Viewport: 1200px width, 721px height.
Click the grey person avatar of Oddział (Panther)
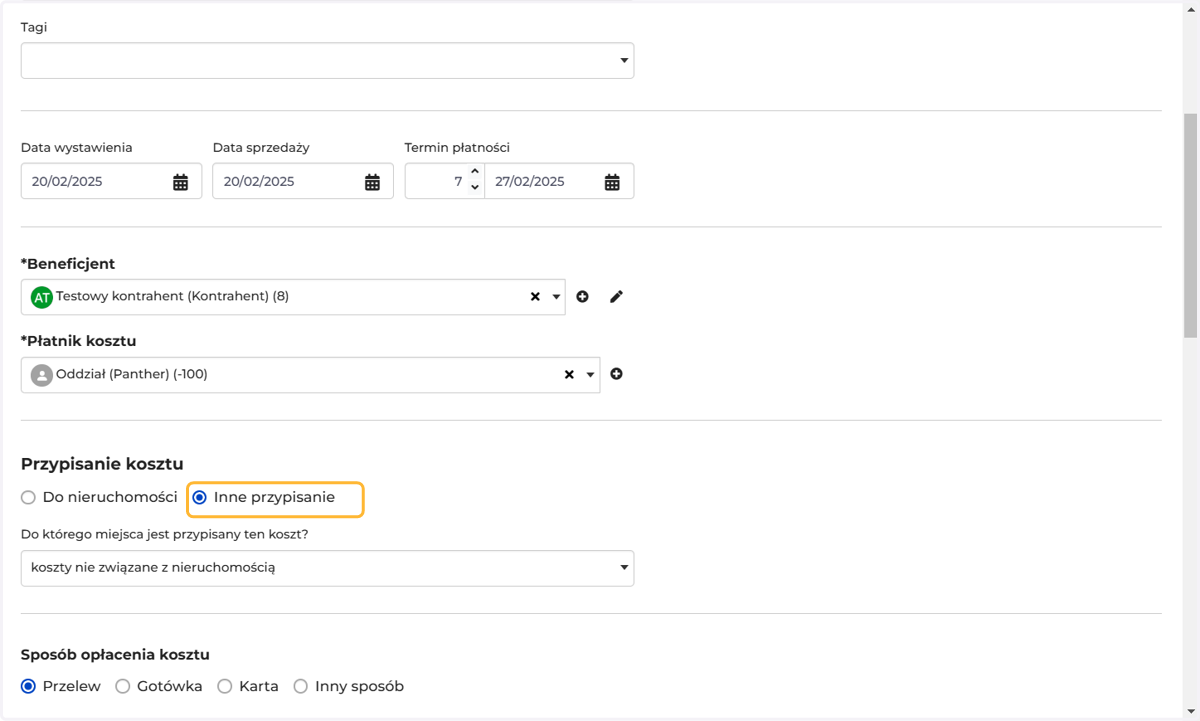coord(42,375)
